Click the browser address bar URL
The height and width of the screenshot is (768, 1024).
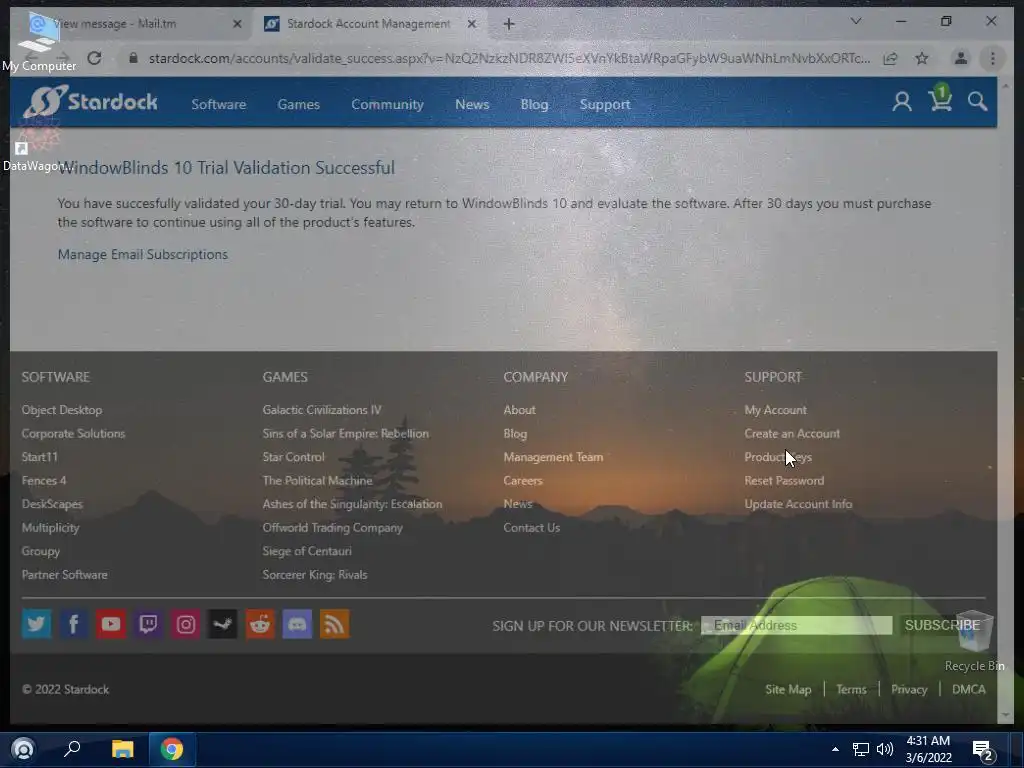coord(509,58)
